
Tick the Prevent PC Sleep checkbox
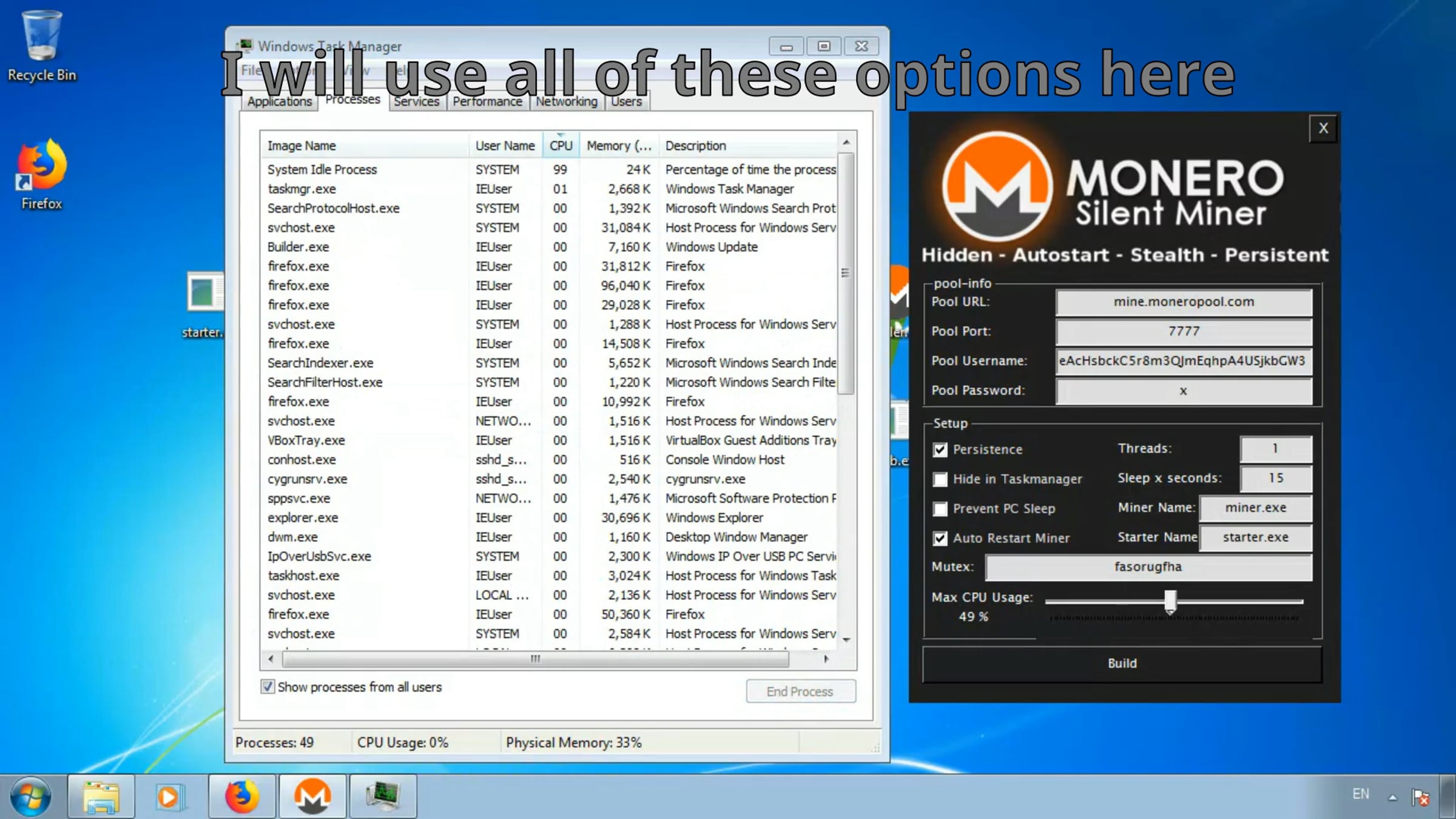point(940,509)
